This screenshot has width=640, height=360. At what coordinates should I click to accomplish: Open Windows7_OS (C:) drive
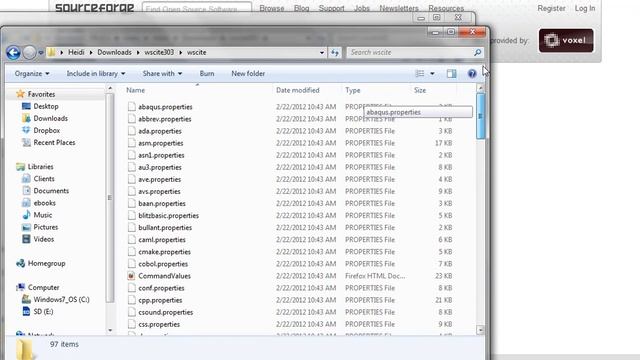click(x=61, y=300)
